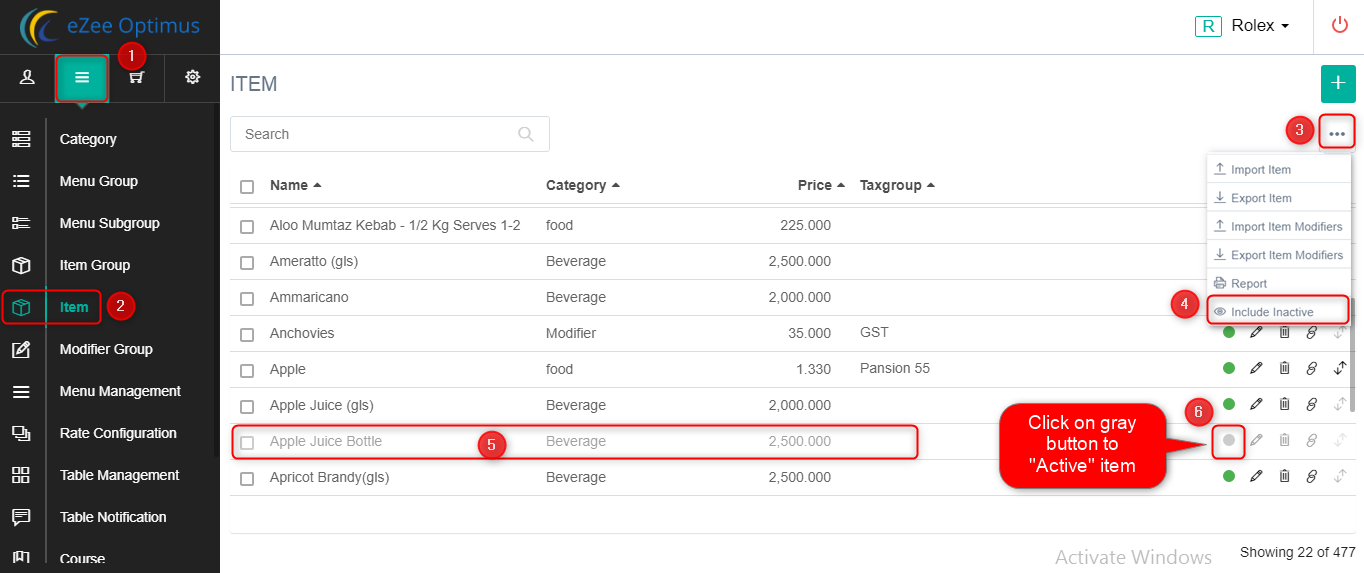1364x573 pixels.
Task: Open Modifier Group in the sidebar
Action: point(106,349)
